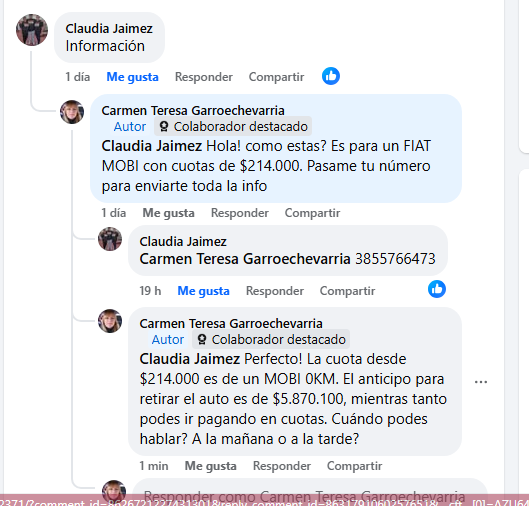Click Responder under the Información comment
Screen dimensions: 529x506
click(204, 77)
